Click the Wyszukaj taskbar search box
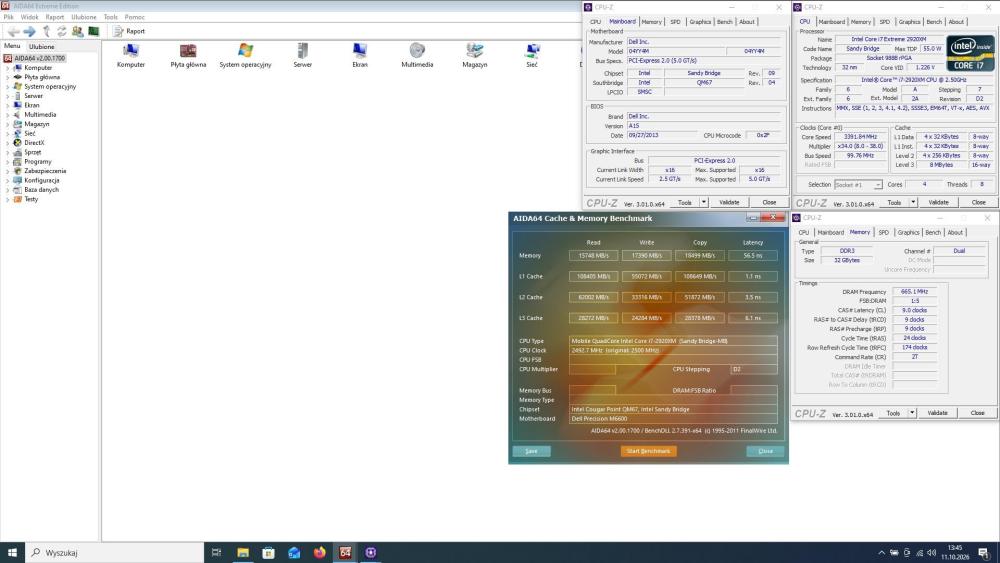Screen dimensions: 1000x563 (x=115, y=553)
